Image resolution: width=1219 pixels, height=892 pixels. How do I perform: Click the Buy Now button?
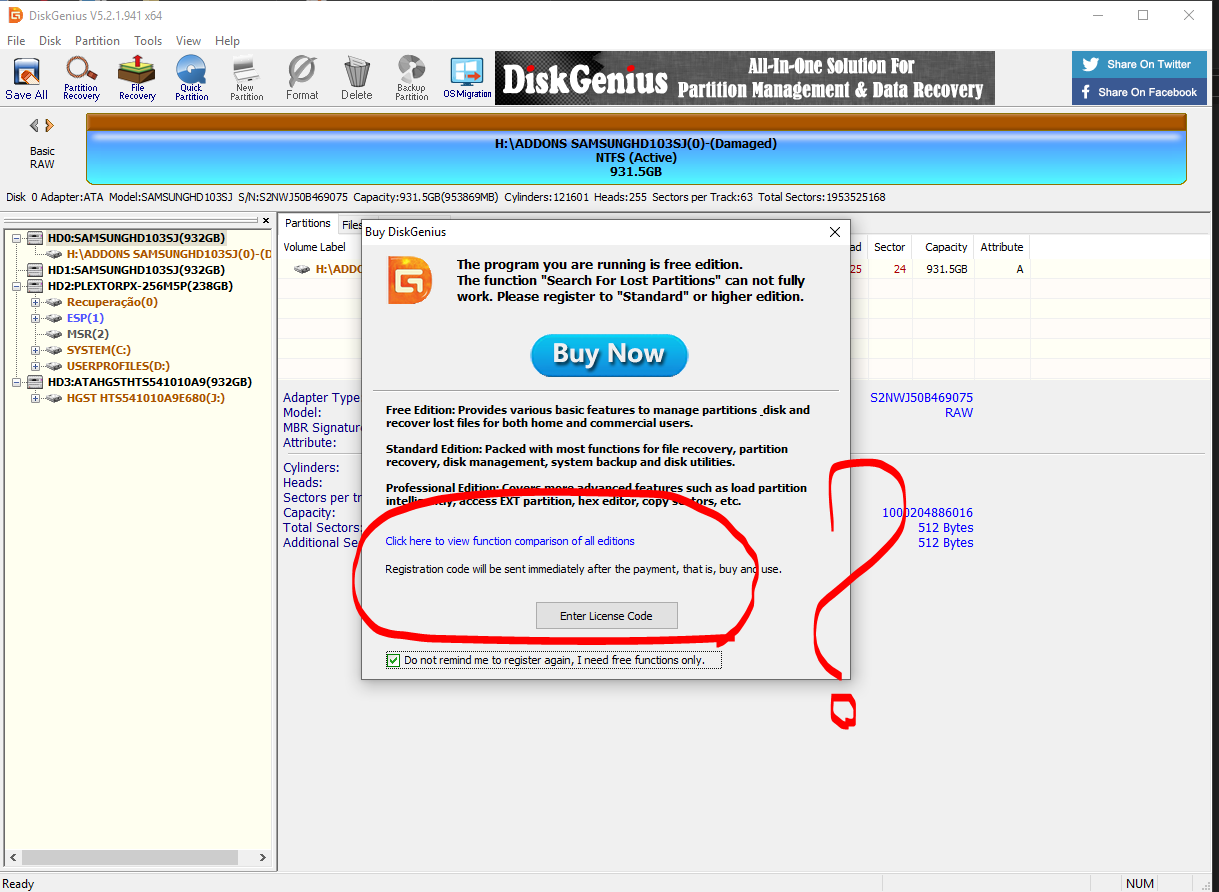609,354
